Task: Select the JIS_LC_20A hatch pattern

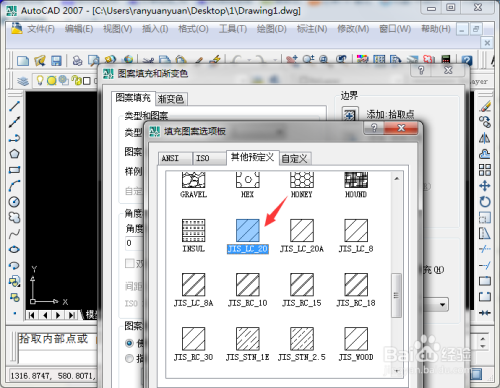Action: pyautogui.click(x=302, y=236)
